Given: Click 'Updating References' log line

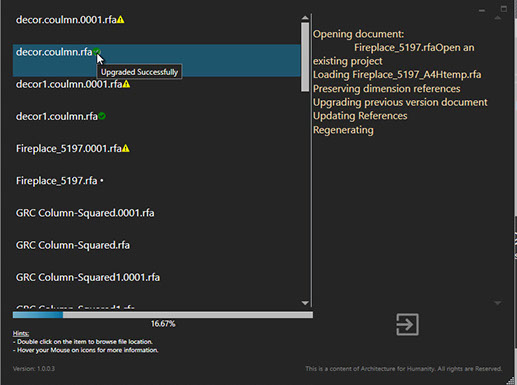Looking at the screenshot, I should (x=360, y=116).
